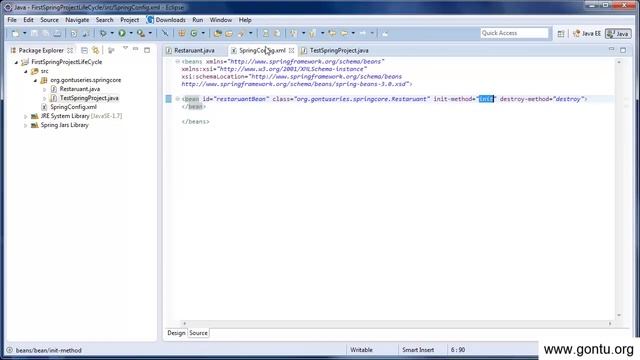
Task: Select Restaruant.java in Package Explorer
Action: 80,89
